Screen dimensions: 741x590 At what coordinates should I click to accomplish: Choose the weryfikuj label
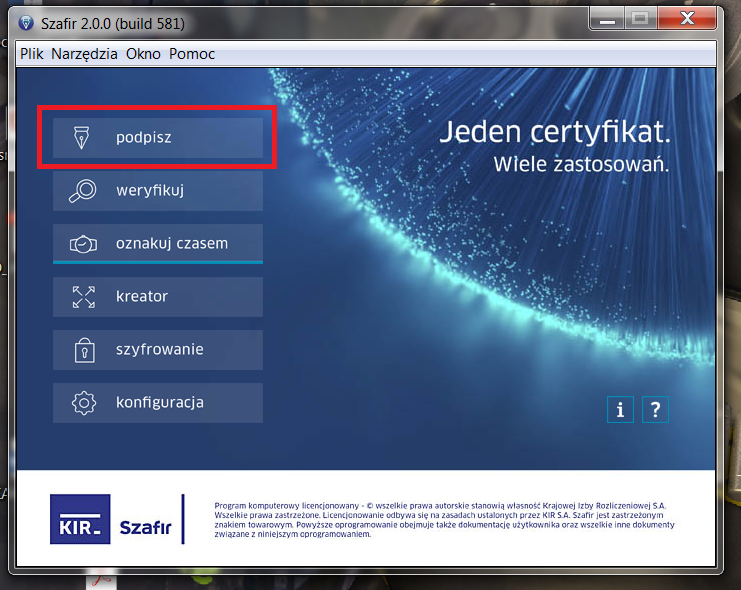pos(150,191)
